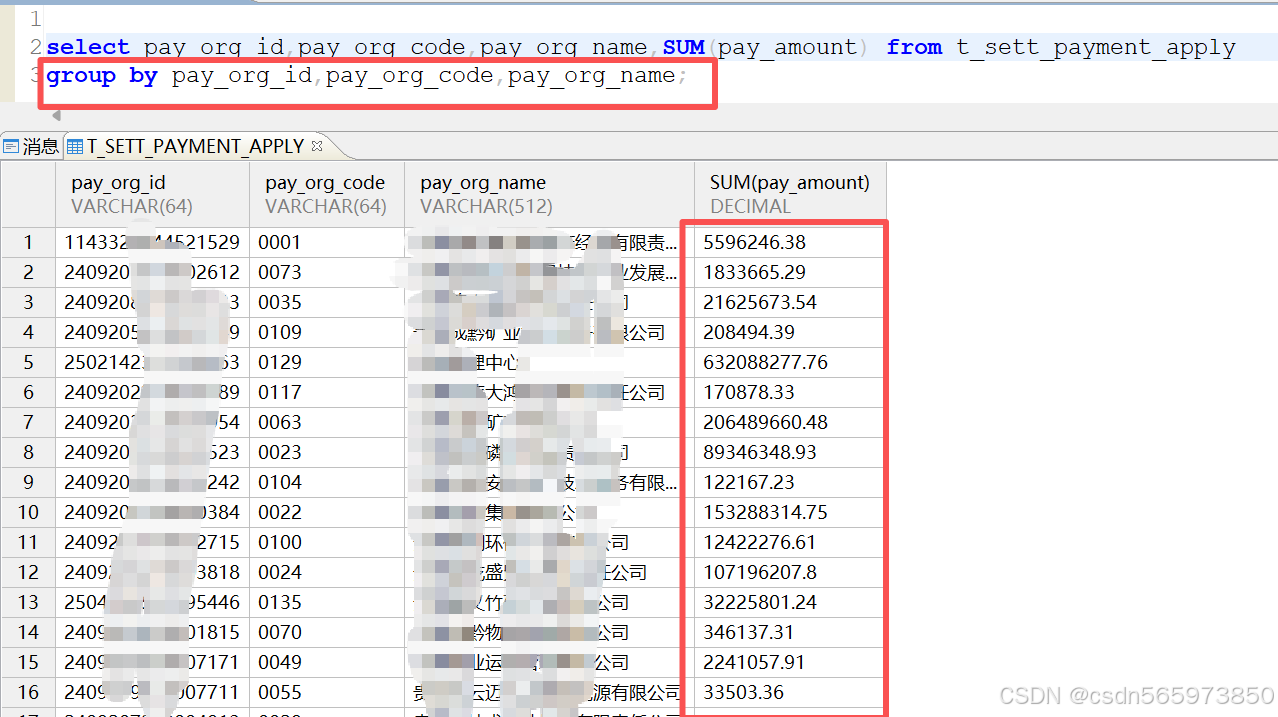
Task: Click the pay_org_name column header
Action: 549,194
